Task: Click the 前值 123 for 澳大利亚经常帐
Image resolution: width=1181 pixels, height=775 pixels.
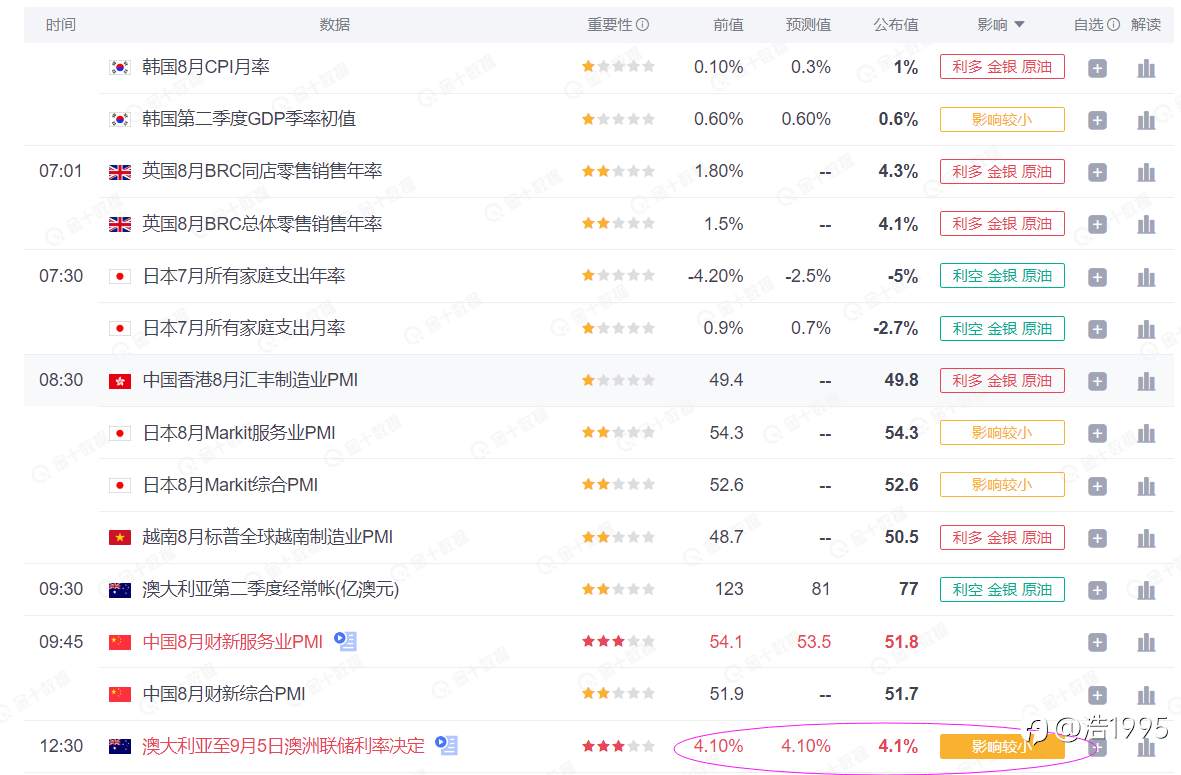Action: [x=729, y=589]
